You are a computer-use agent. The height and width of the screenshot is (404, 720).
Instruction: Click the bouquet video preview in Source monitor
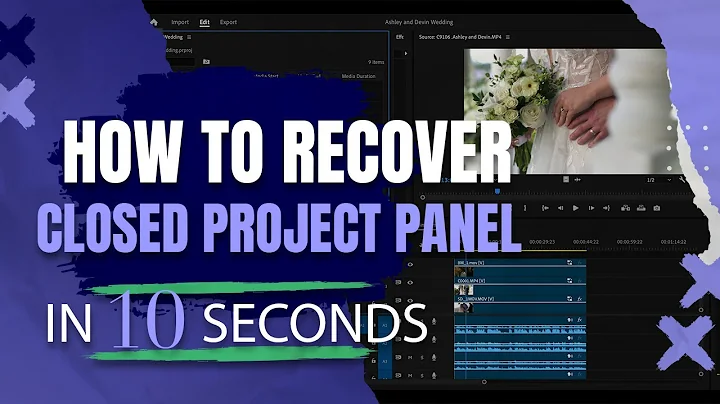[x=566, y=111]
